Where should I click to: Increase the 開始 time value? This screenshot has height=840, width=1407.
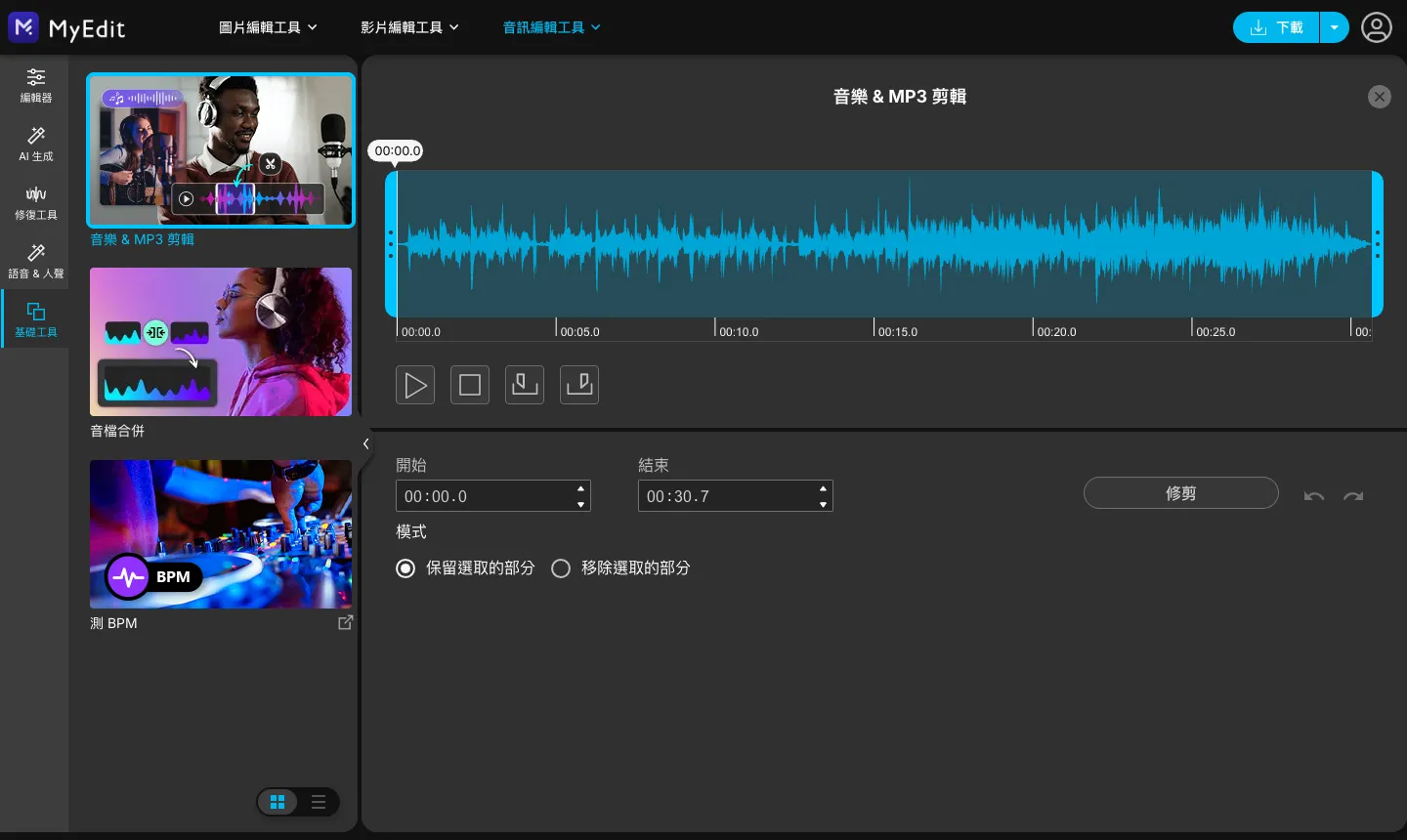point(581,488)
